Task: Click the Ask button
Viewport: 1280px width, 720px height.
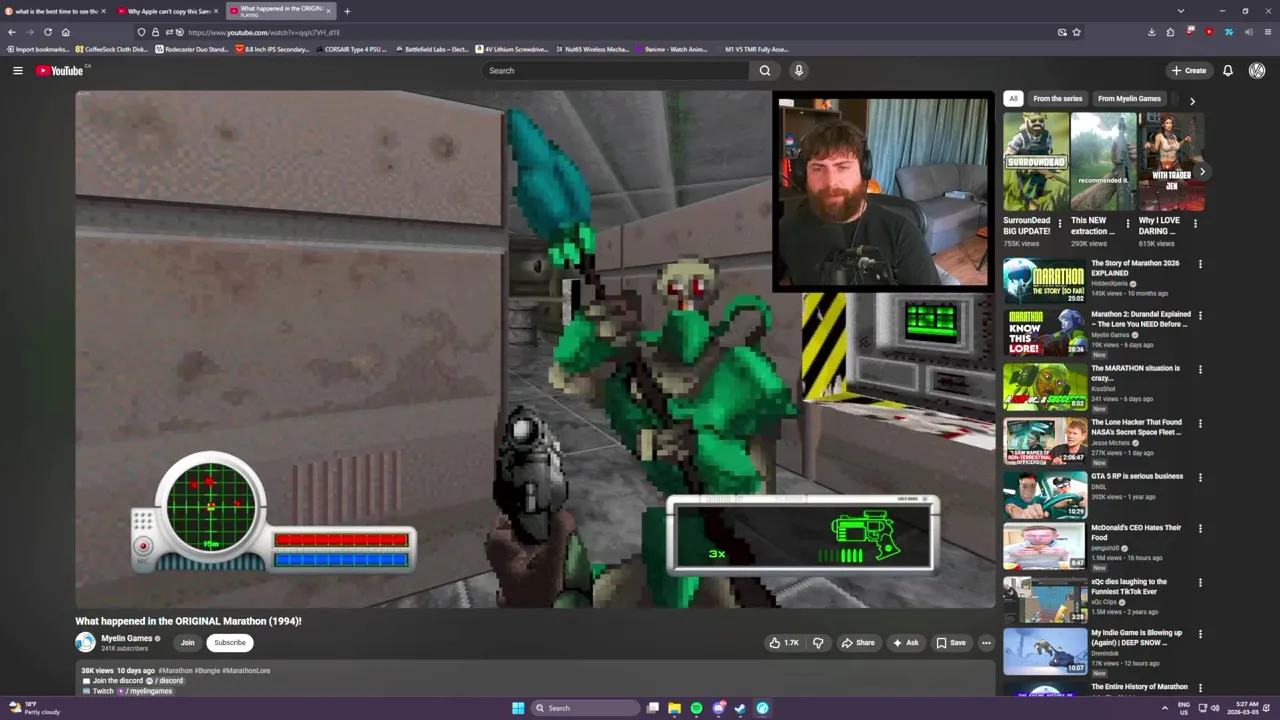Action: point(906,643)
